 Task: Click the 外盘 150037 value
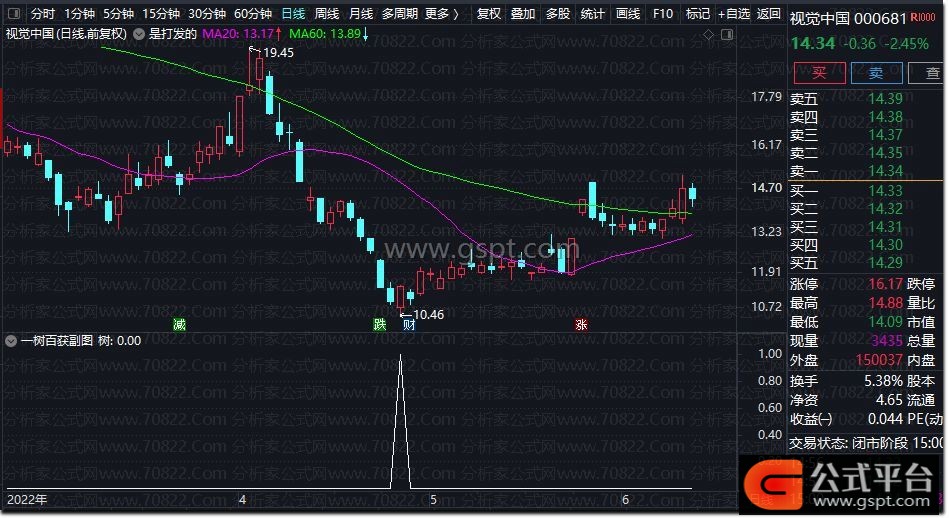pos(879,360)
